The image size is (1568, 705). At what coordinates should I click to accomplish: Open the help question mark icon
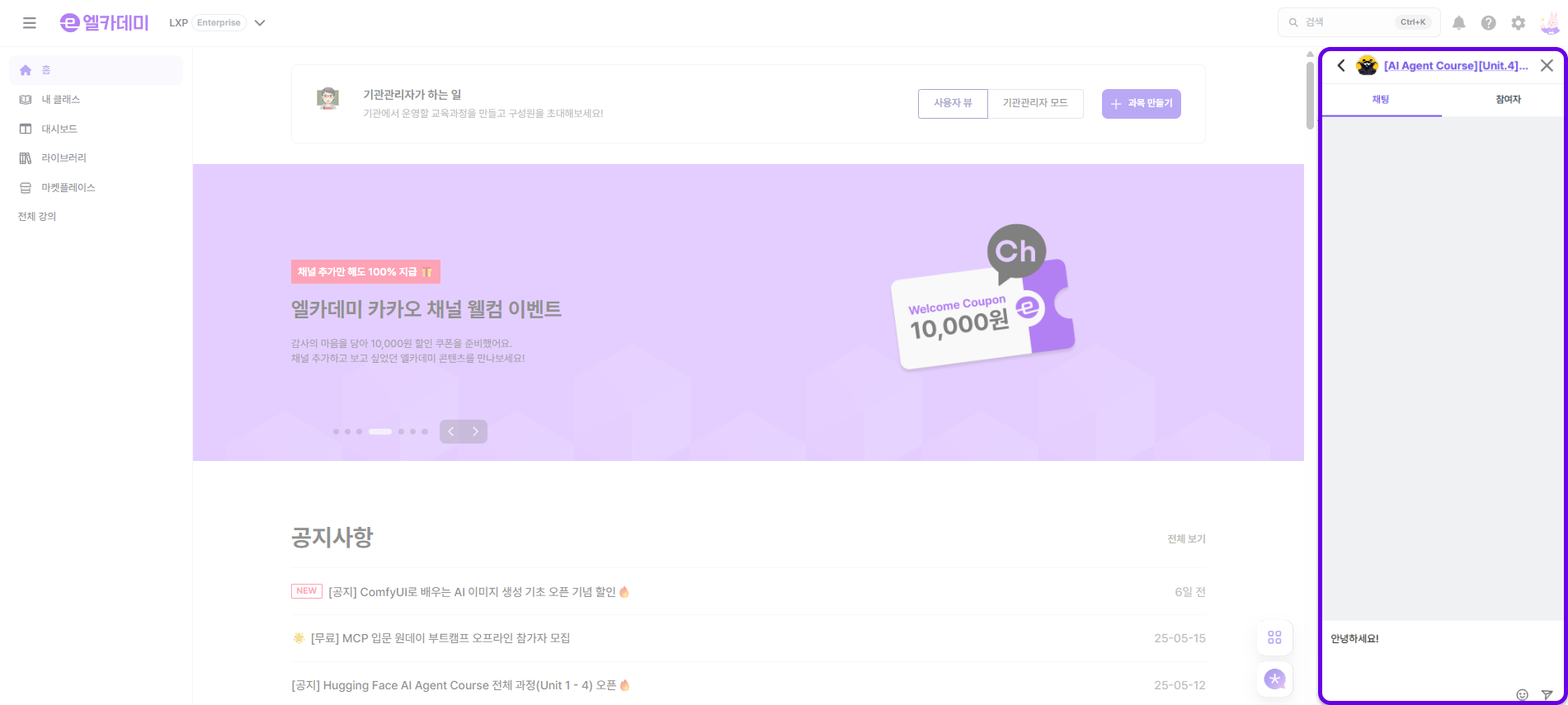[1489, 23]
